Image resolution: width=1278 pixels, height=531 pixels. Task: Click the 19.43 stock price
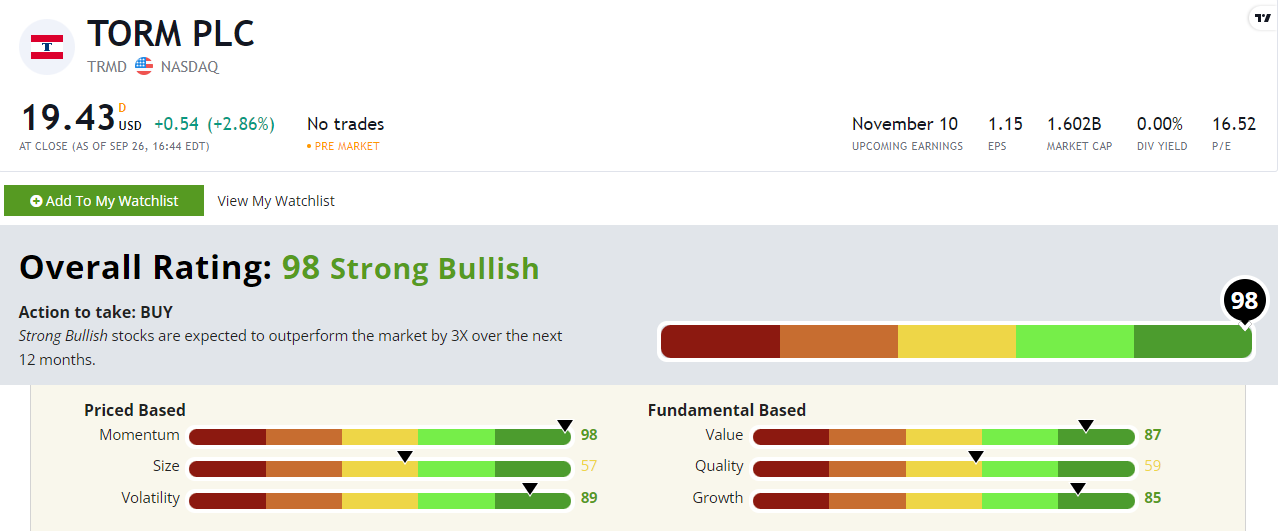tap(68, 119)
